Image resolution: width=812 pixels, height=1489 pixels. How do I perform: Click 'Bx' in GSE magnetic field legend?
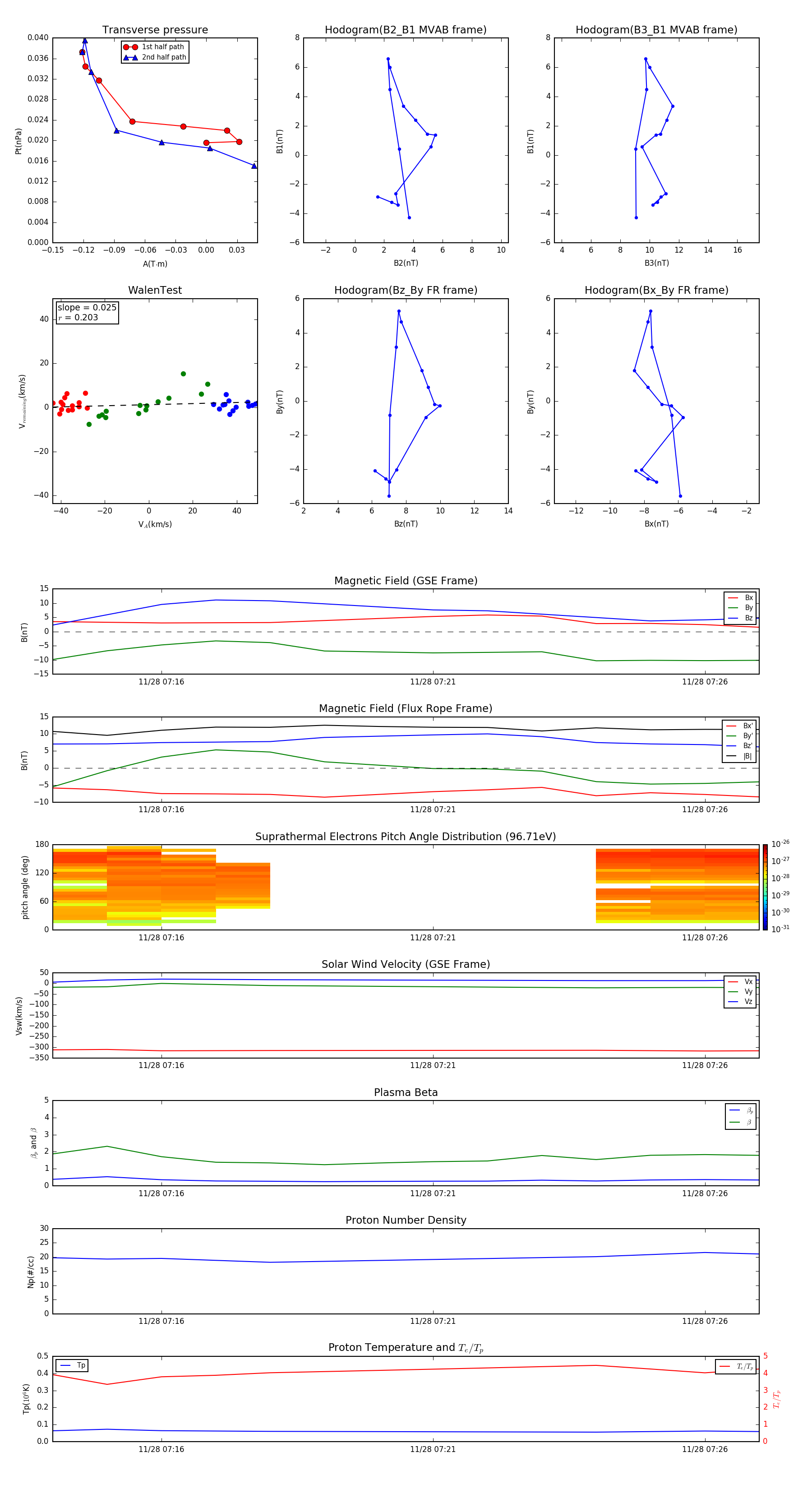(x=740, y=598)
